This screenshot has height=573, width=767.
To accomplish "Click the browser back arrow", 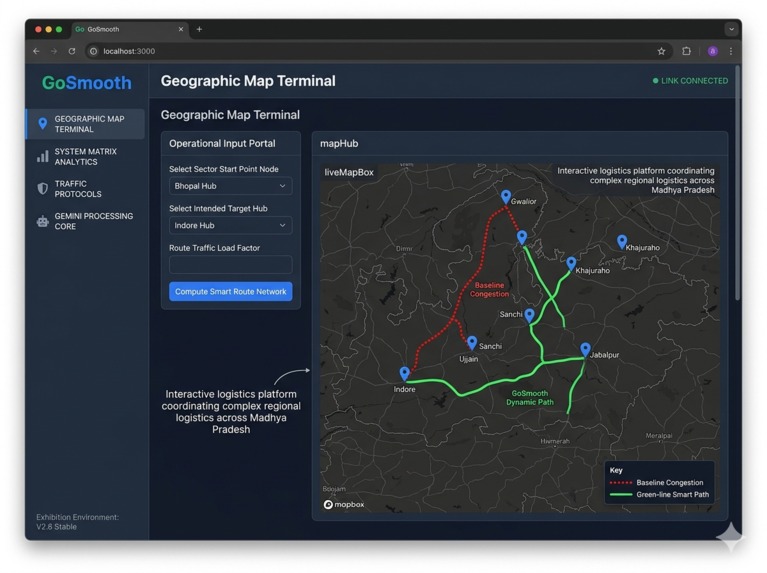I will [x=36, y=51].
